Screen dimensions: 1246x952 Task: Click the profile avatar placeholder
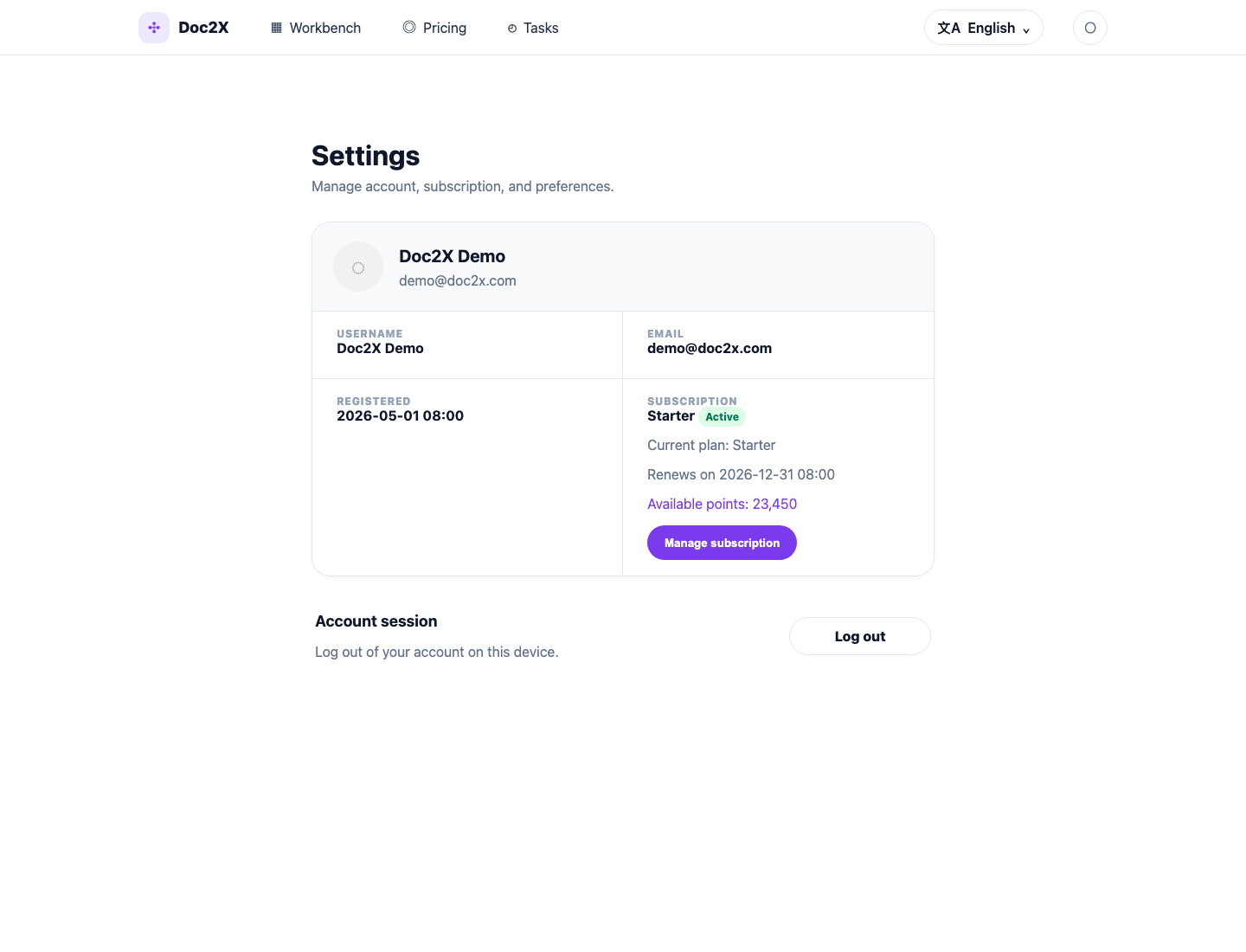[358, 267]
